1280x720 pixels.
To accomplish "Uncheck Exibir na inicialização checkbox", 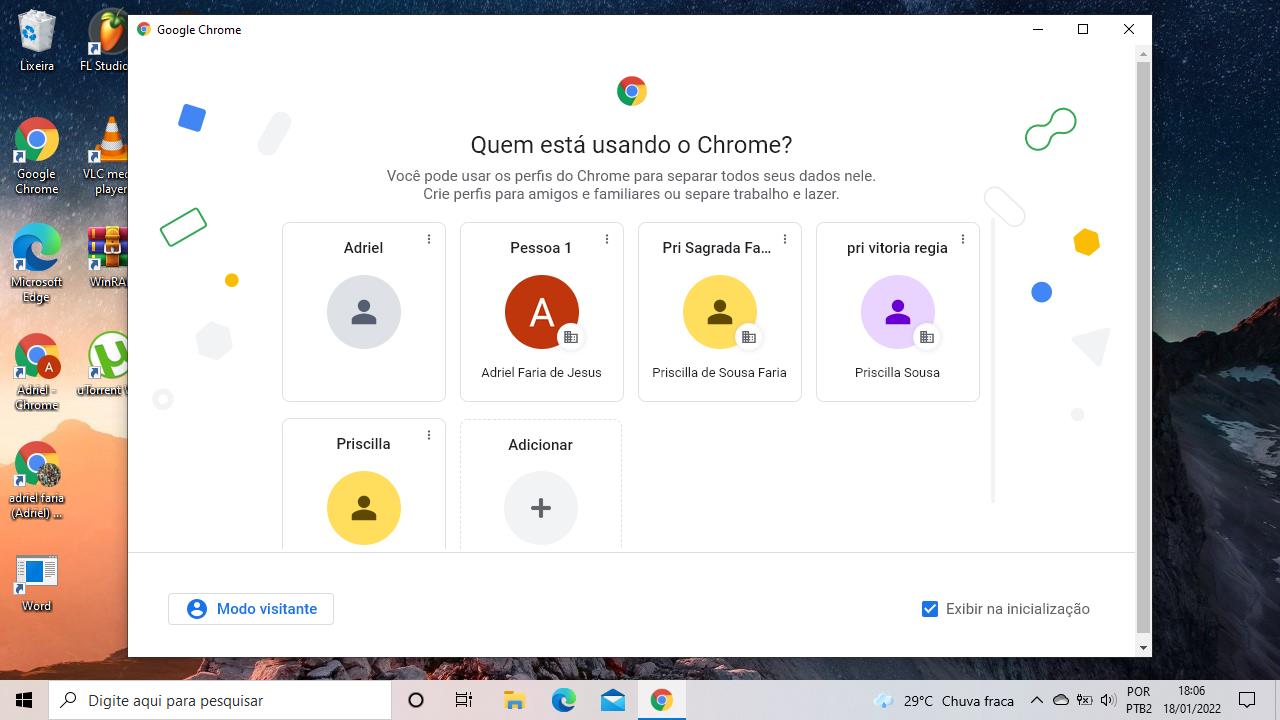I will 930,609.
